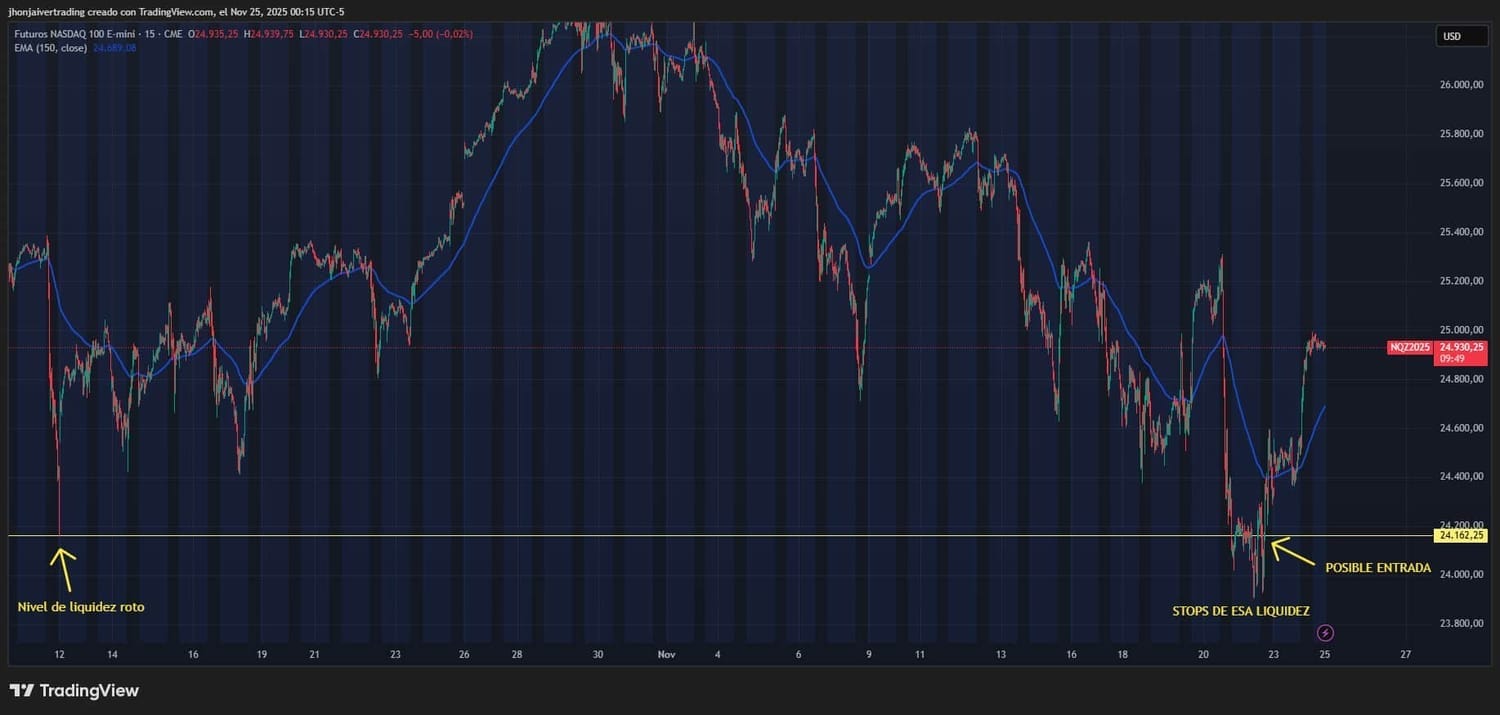The width and height of the screenshot is (1500, 715).
Task: Click the date 27 on the time axis
Action: point(1406,655)
